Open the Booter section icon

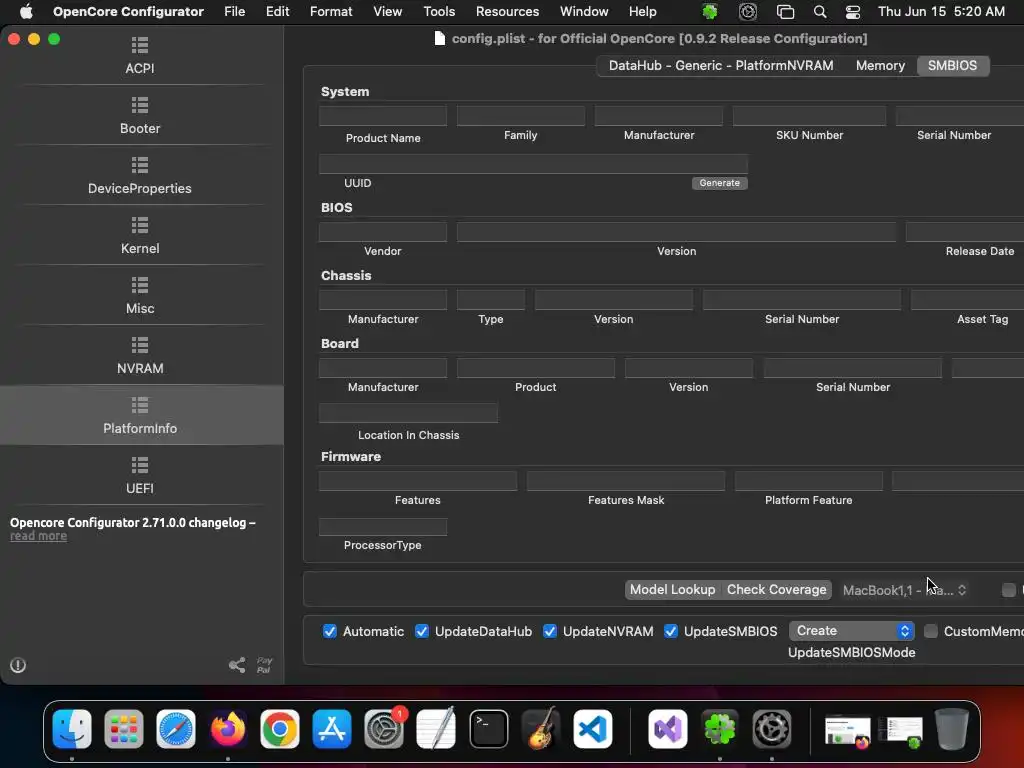click(140, 105)
